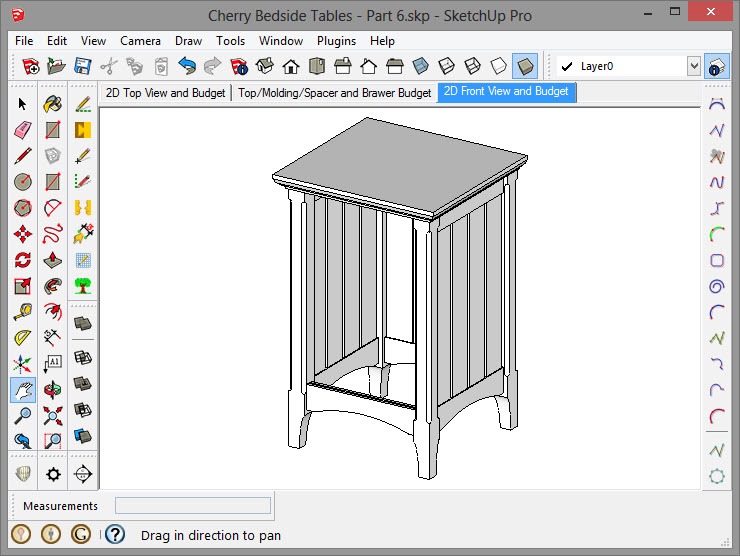Choose the Protractor tool
Image resolution: width=740 pixels, height=556 pixels.
pyautogui.click(x=23, y=338)
